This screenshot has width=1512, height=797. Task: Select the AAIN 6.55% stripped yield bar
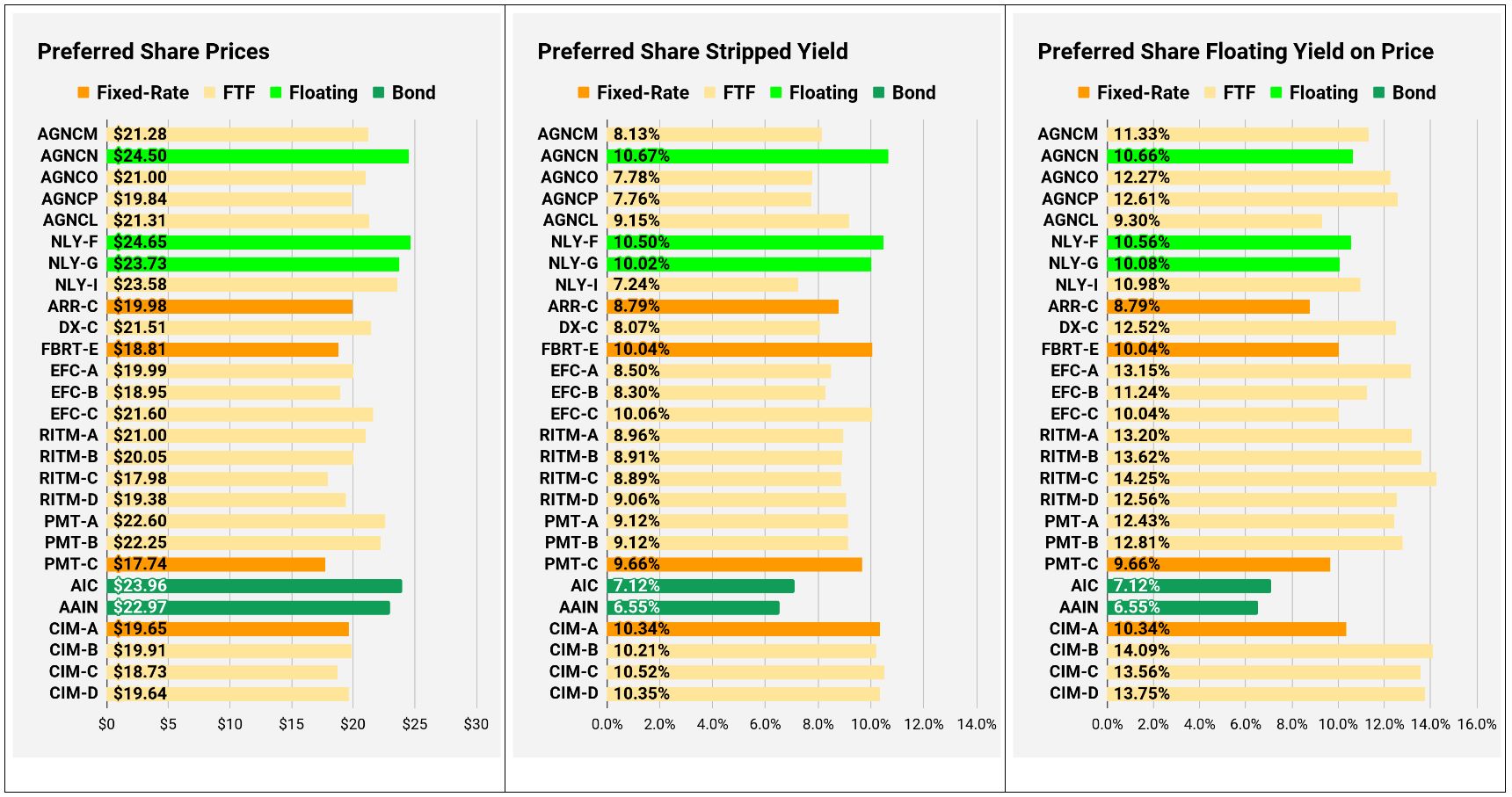click(693, 607)
